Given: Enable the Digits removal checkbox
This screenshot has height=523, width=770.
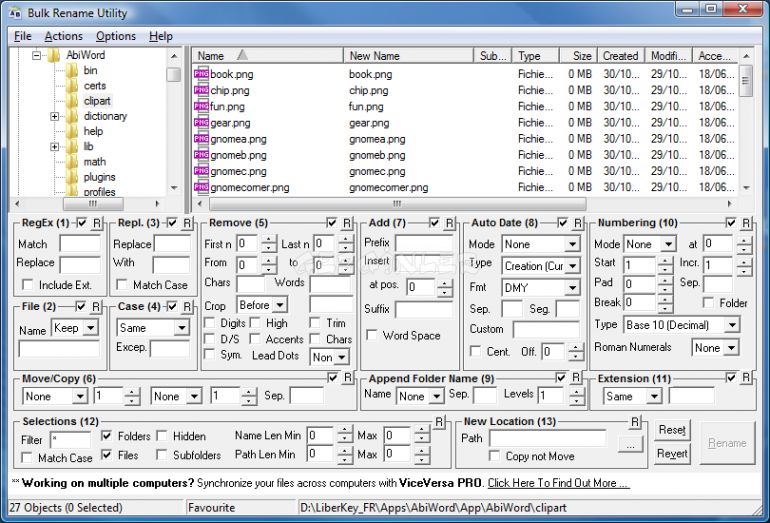Looking at the screenshot, I should point(210,323).
